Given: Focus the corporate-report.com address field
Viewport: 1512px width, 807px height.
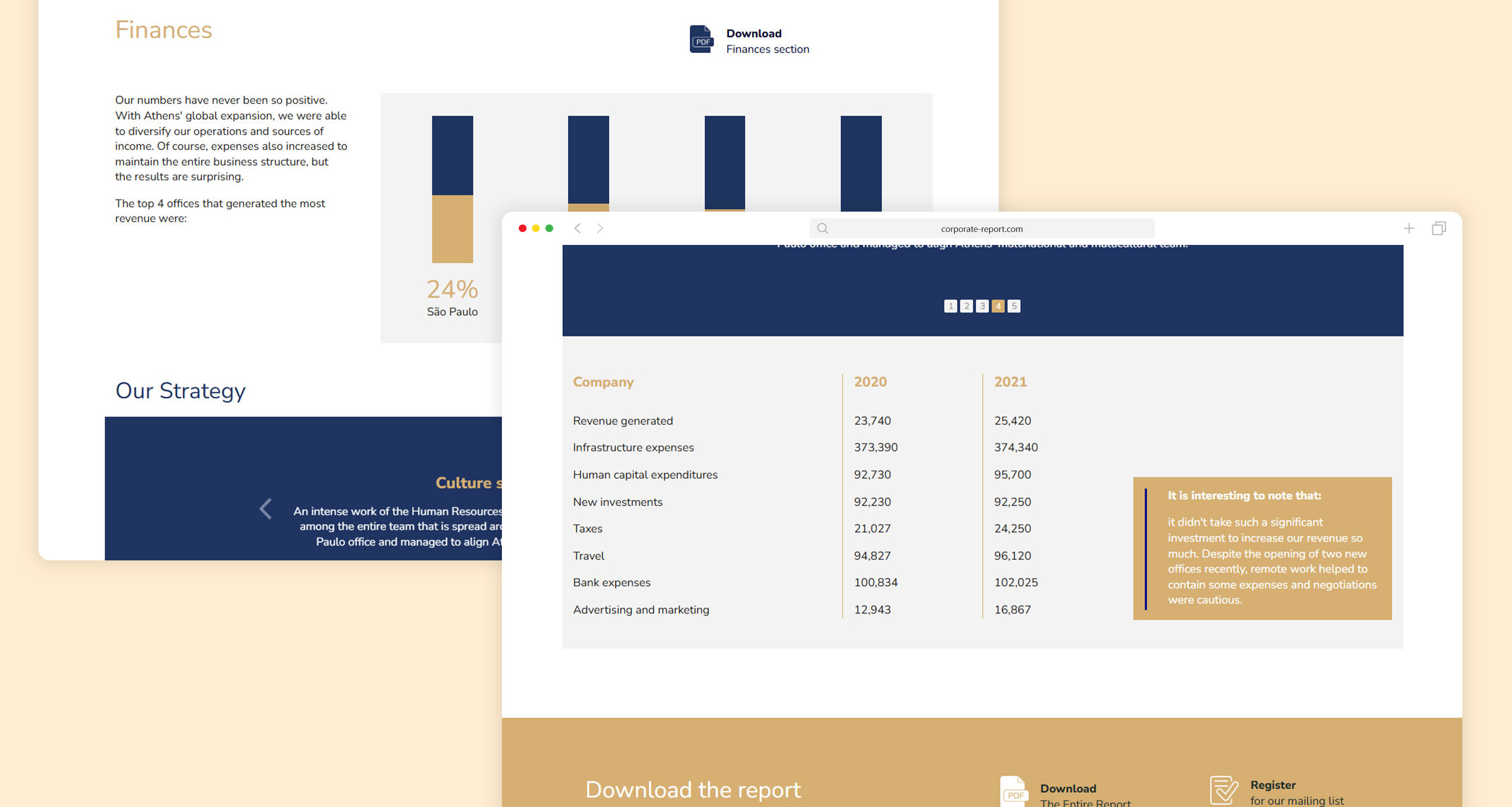Looking at the screenshot, I should 981,229.
